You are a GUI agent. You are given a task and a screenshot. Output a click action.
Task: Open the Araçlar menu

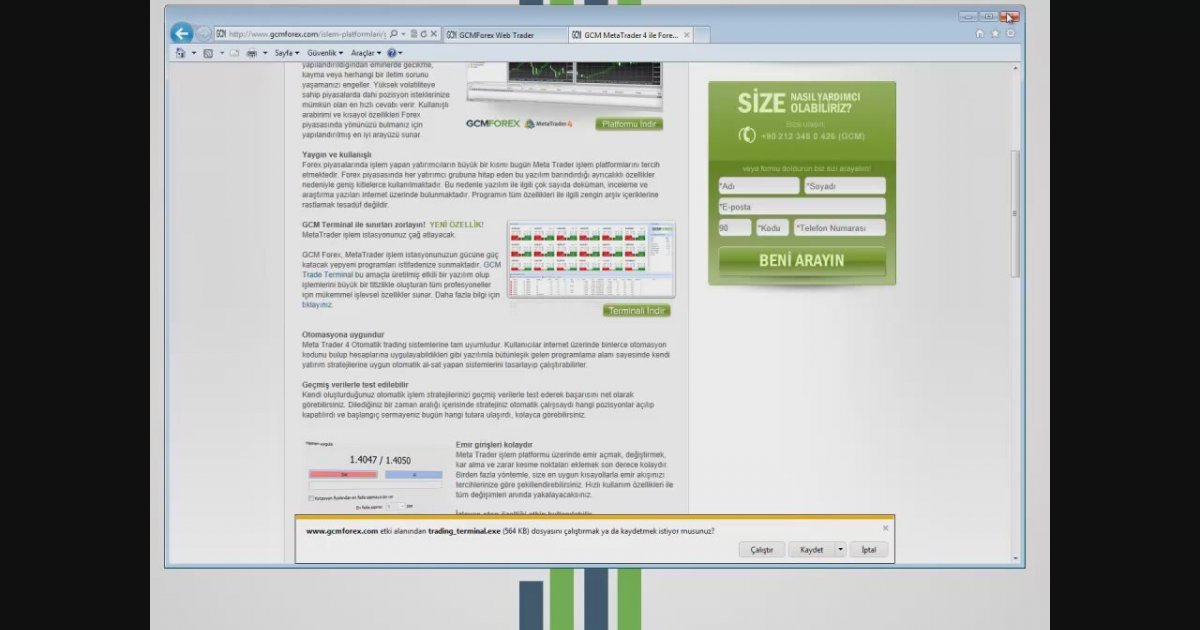tap(366, 53)
